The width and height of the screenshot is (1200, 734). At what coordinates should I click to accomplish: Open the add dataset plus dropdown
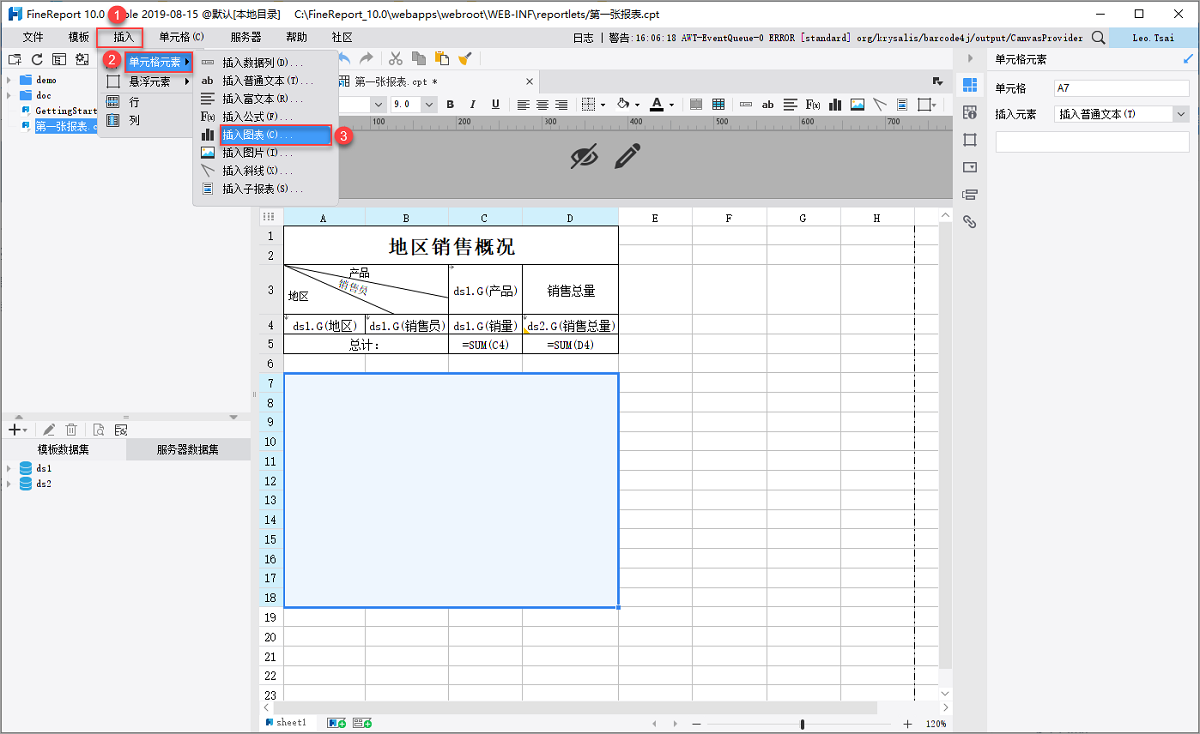pos(17,430)
